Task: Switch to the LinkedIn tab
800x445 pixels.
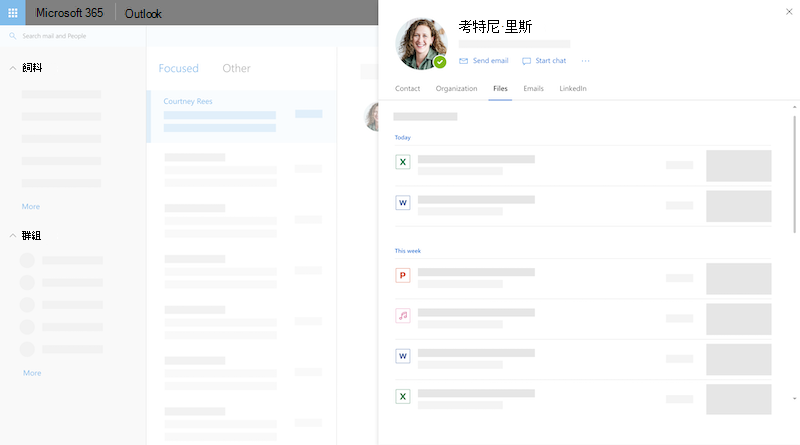Action: click(x=572, y=88)
